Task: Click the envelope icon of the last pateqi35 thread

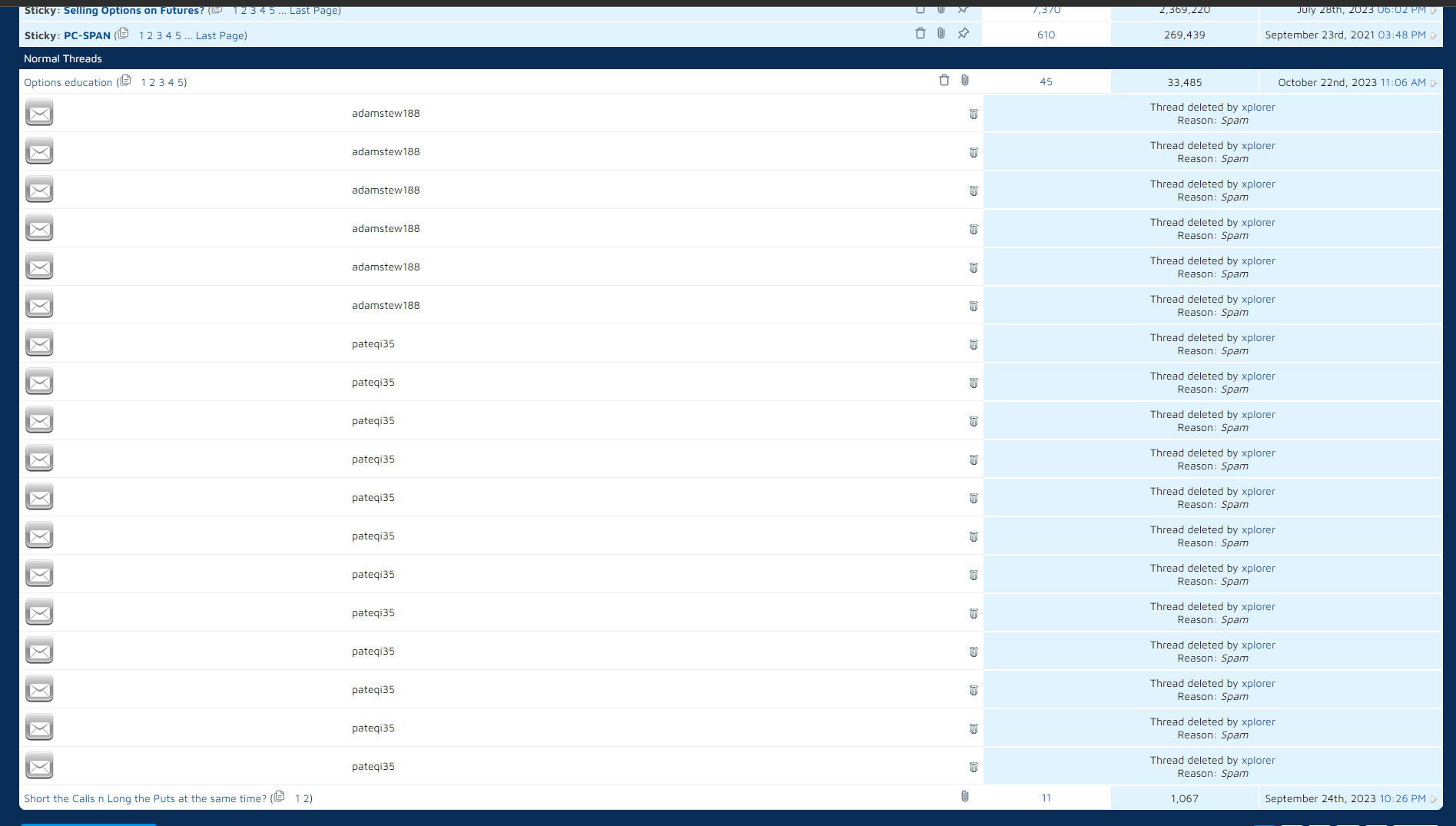Action: pyautogui.click(x=39, y=766)
